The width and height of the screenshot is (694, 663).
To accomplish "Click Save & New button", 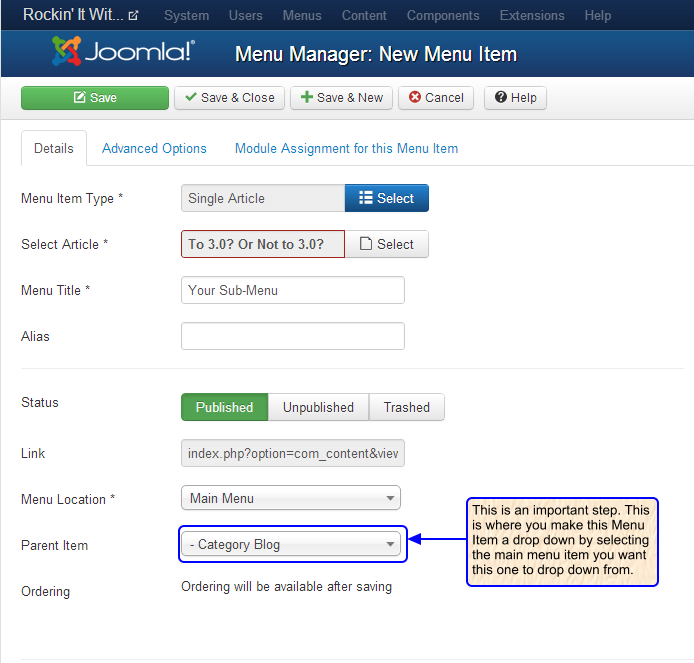I will pos(341,98).
